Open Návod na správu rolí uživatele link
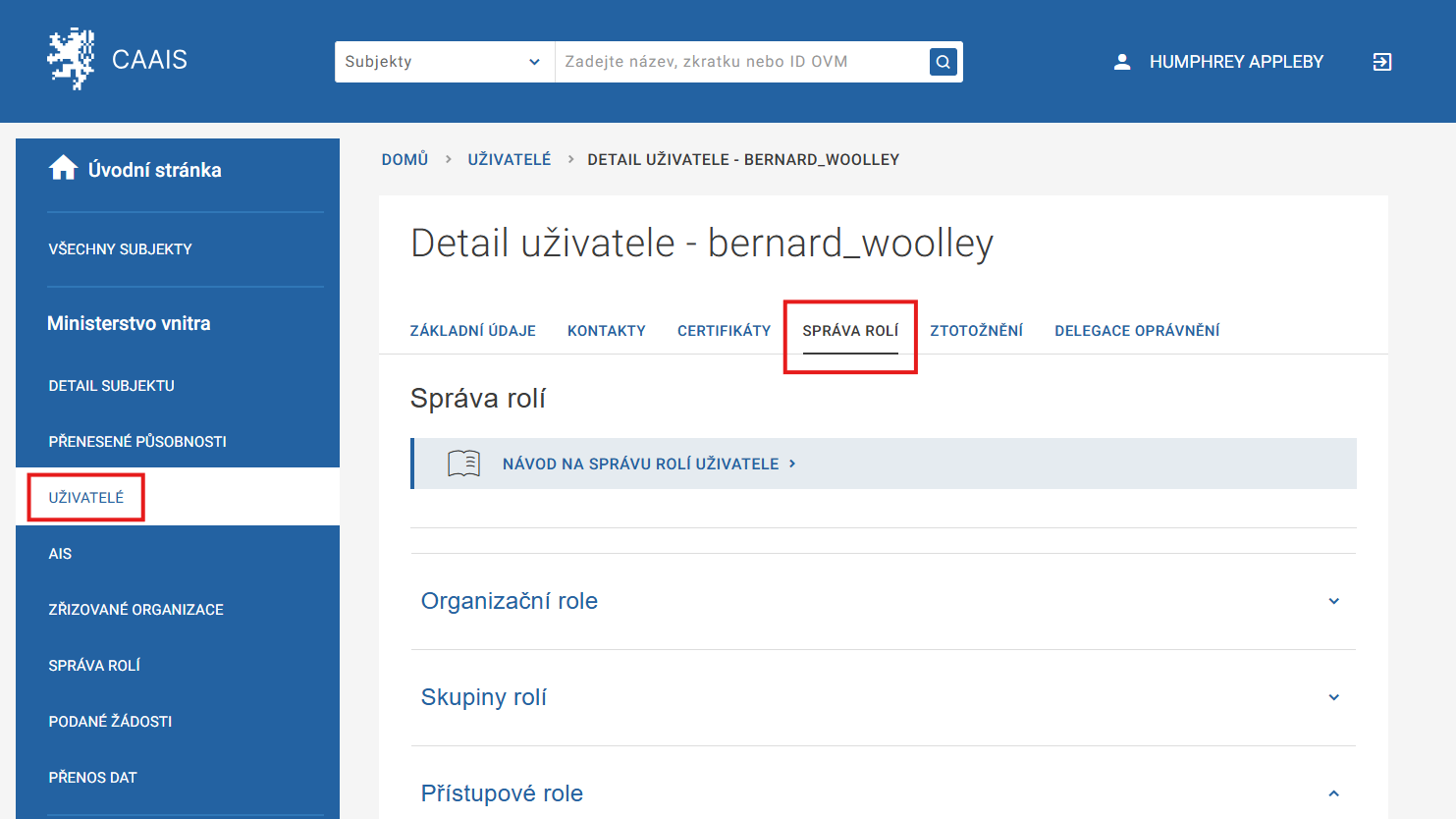This screenshot has height=819, width=1456. (641, 464)
